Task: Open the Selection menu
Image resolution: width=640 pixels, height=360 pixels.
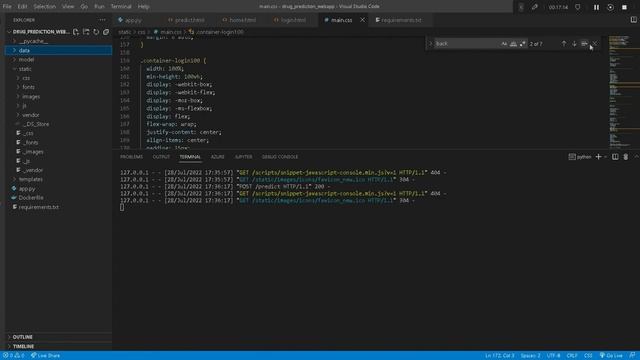Action: click(x=44, y=7)
